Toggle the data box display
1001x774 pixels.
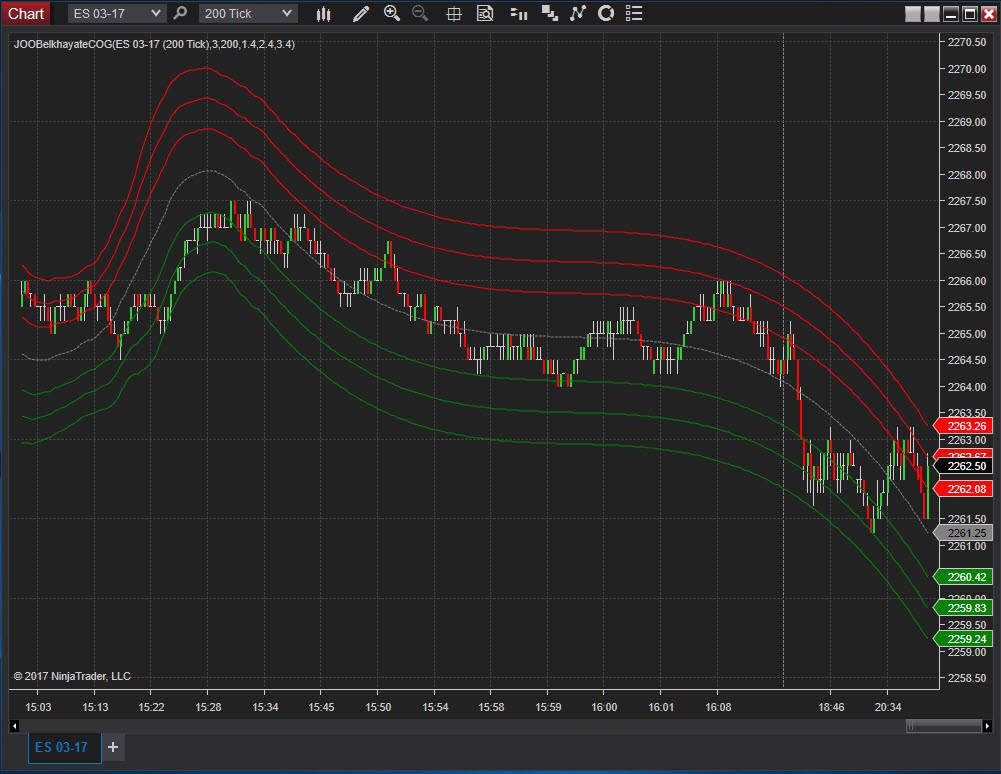[x=485, y=13]
